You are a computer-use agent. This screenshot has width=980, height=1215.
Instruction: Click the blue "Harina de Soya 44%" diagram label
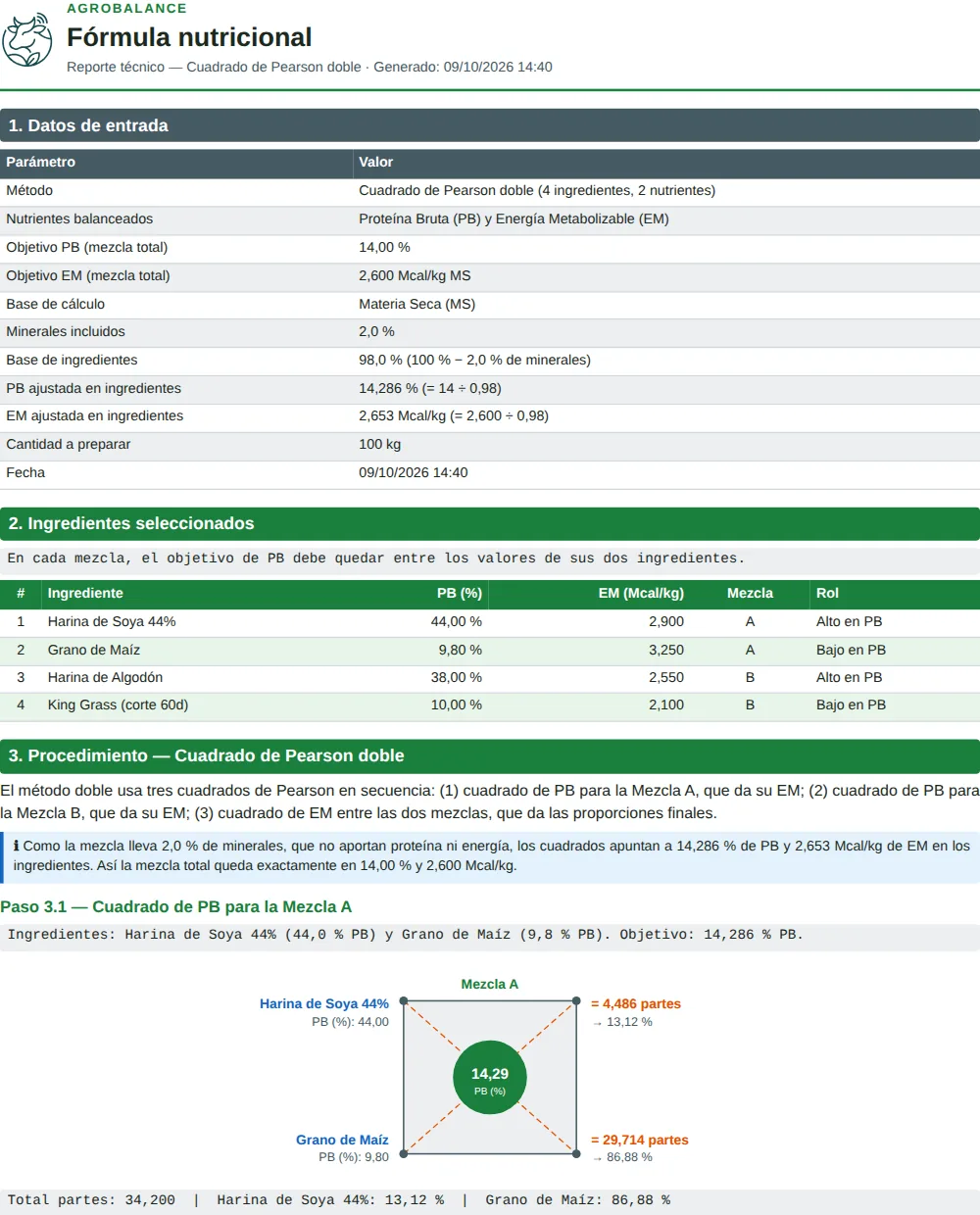point(324,1003)
